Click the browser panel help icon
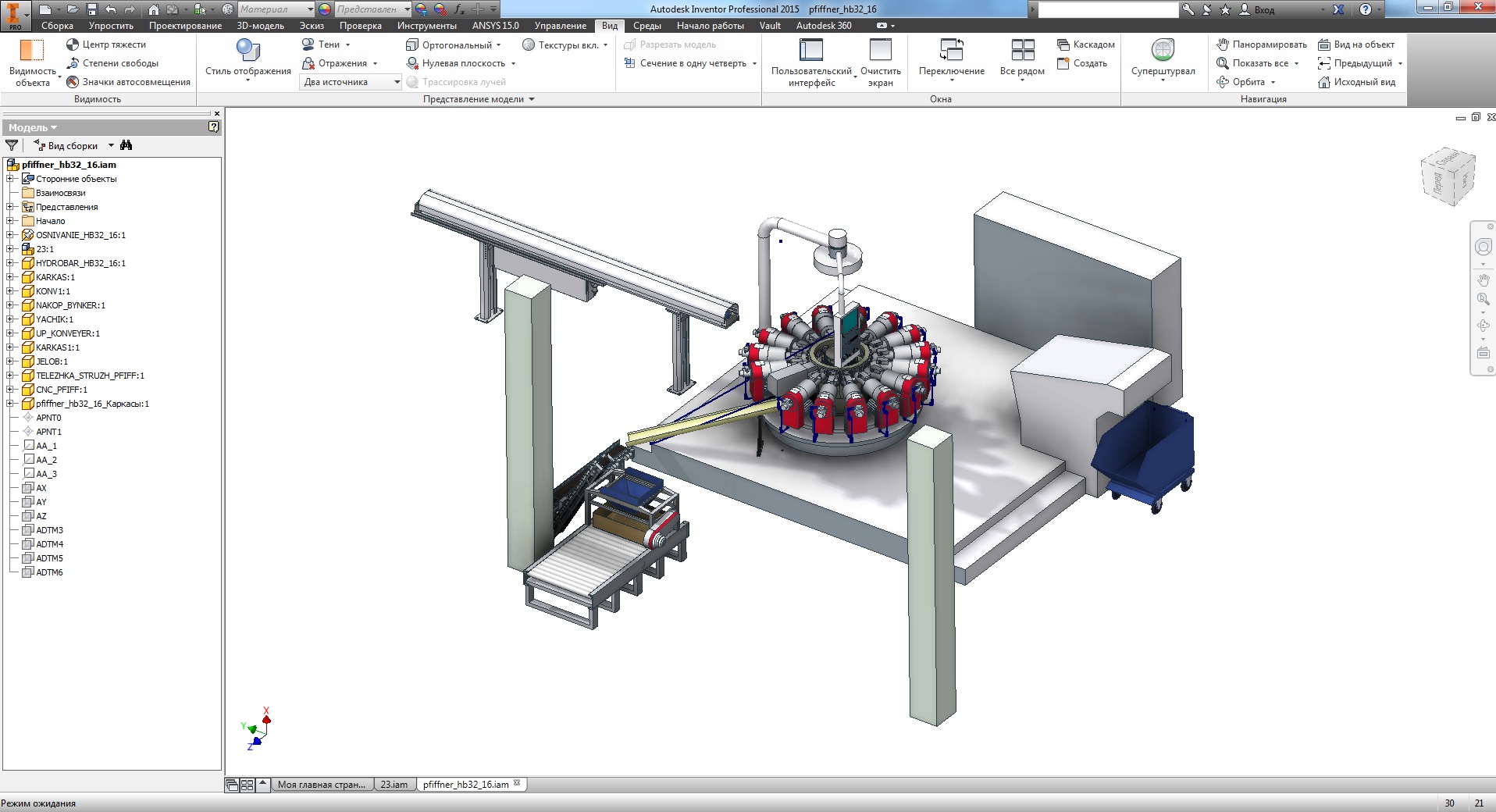 point(214,126)
